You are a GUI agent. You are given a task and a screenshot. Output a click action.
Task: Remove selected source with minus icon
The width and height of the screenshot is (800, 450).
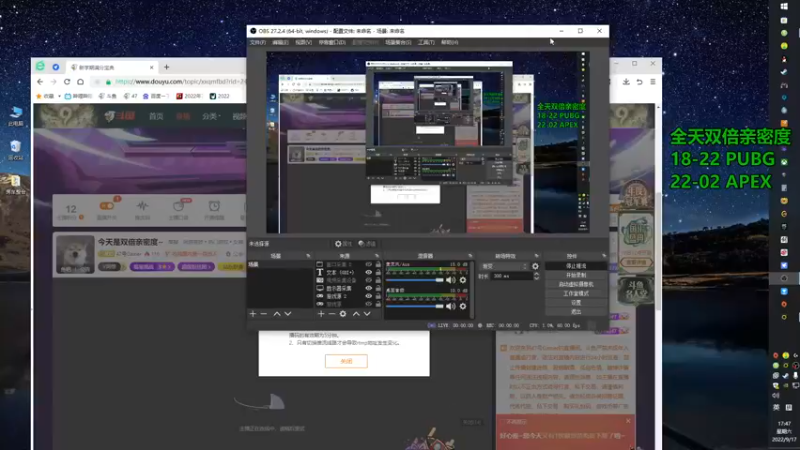332,314
